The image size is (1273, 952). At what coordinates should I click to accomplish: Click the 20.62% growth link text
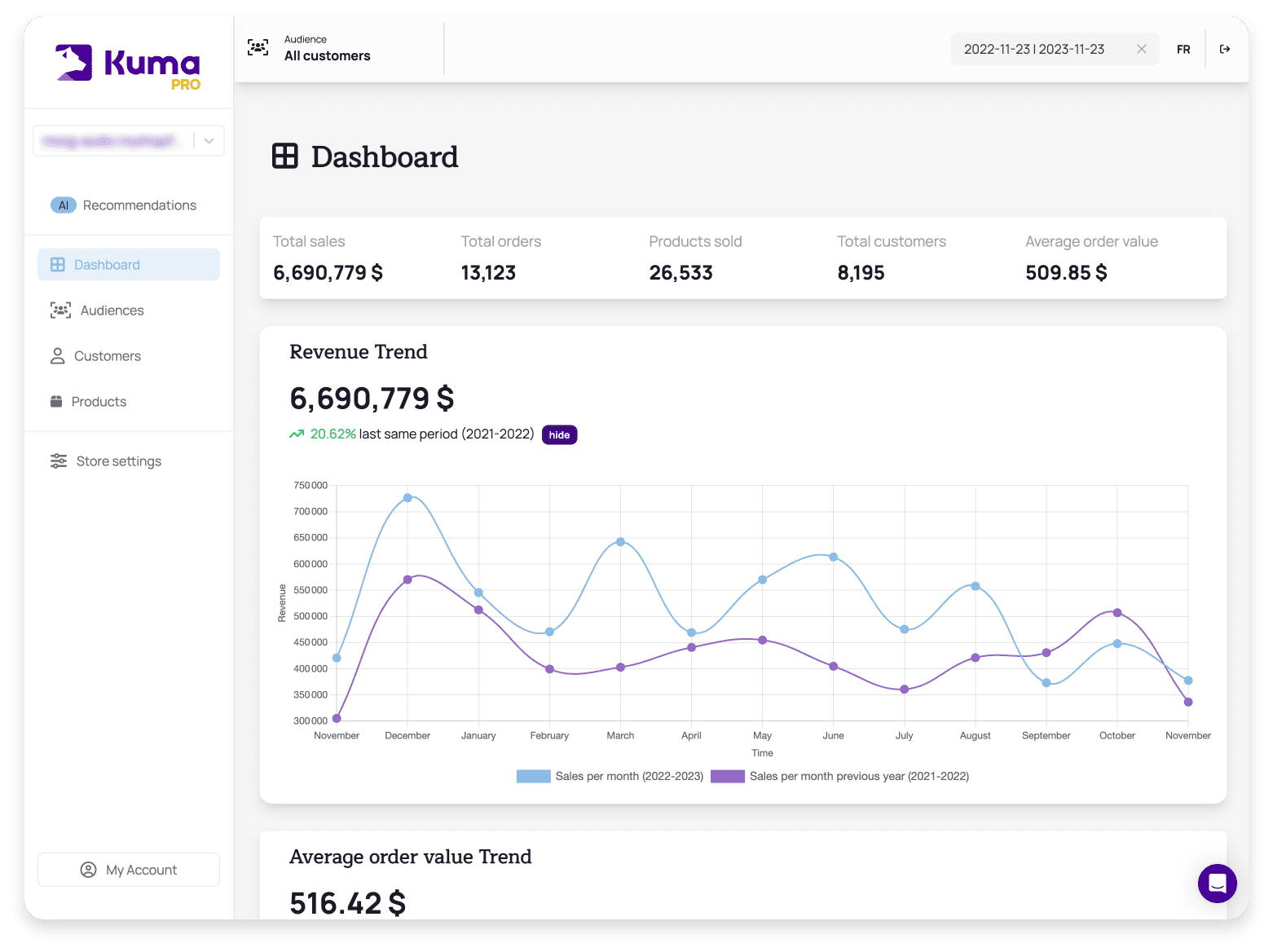coord(332,434)
